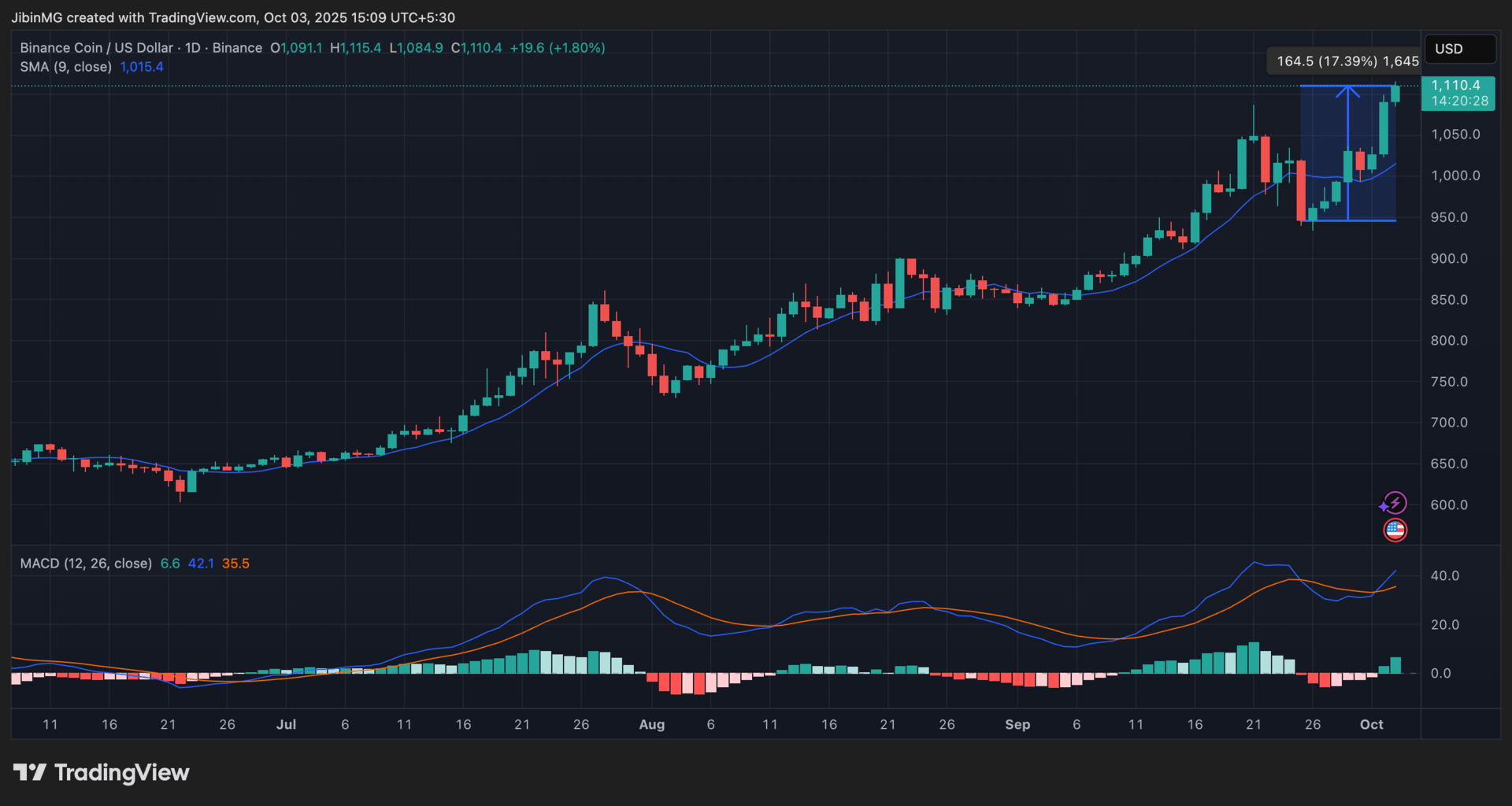Click the low value "L1,084.9"
This screenshot has height=806, width=1512.
(x=416, y=48)
